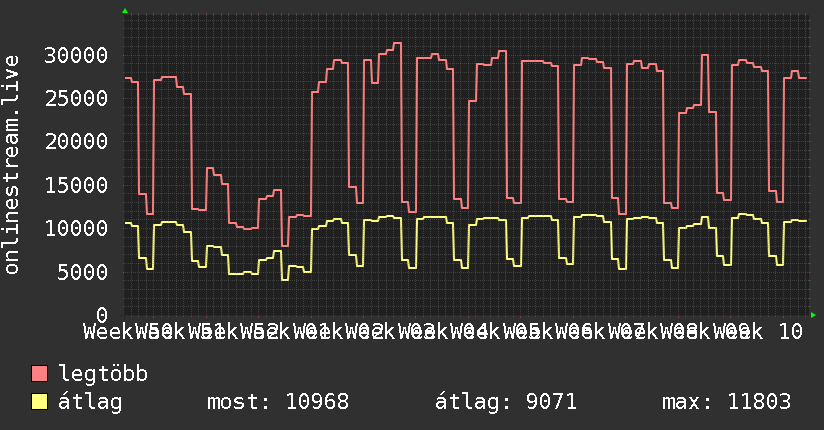Click the 'most: 10968' value

[x=278, y=402]
